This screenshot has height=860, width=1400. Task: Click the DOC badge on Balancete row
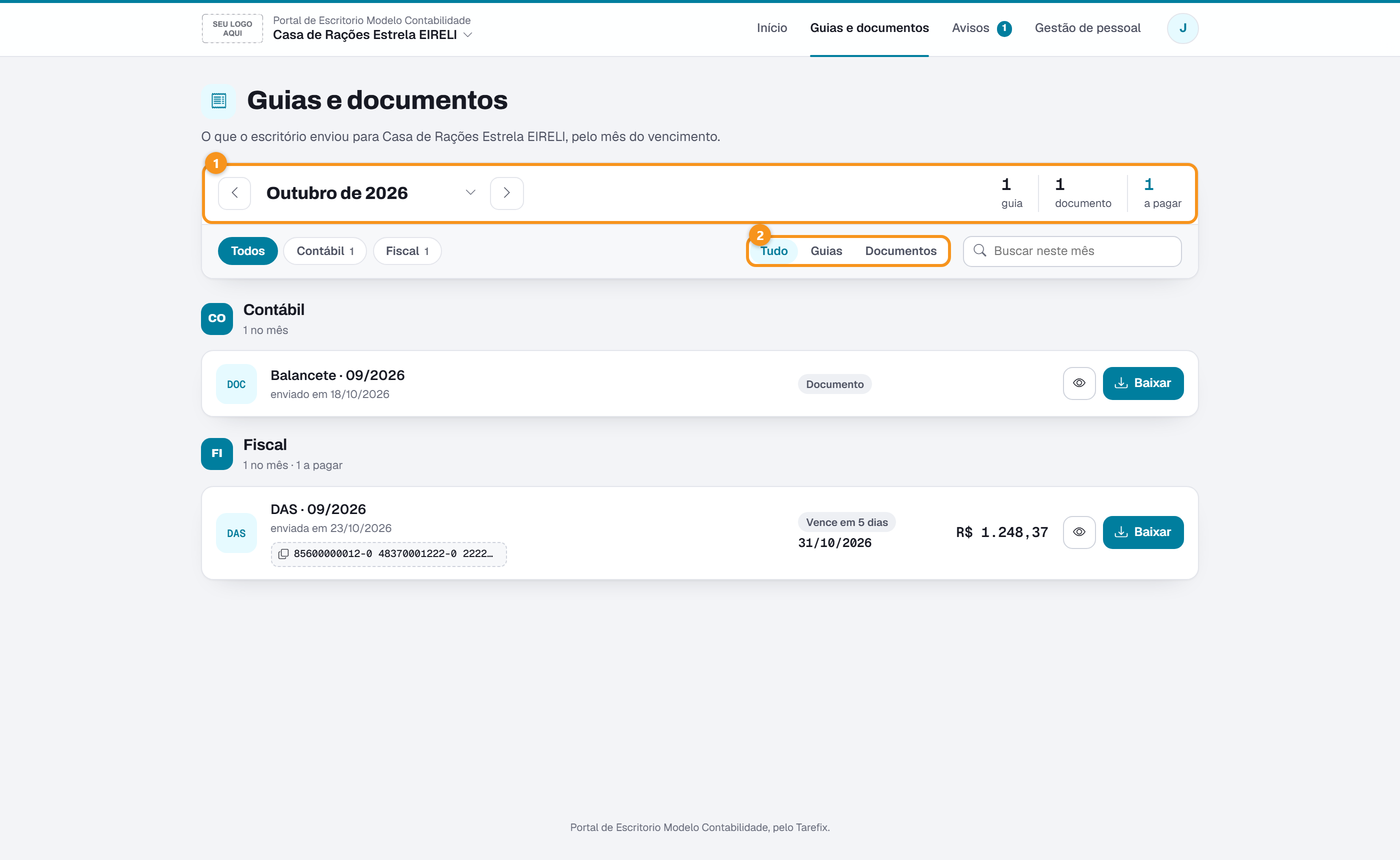coord(236,384)
